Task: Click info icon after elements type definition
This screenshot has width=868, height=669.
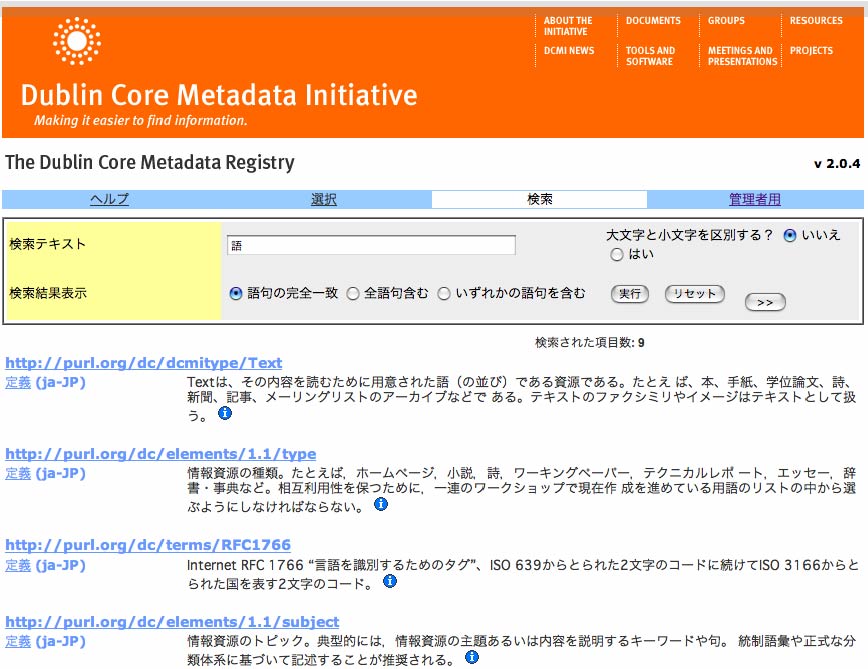Action: click(x=380, y=505)
